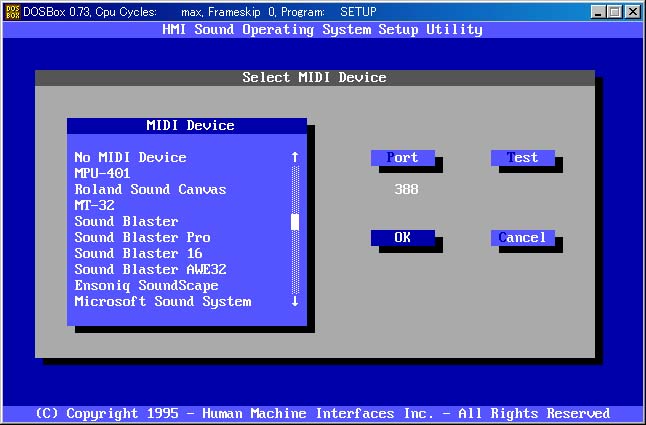
Task: Select the plain Sound Blaster entry
Action: click(x=126, y=222)
